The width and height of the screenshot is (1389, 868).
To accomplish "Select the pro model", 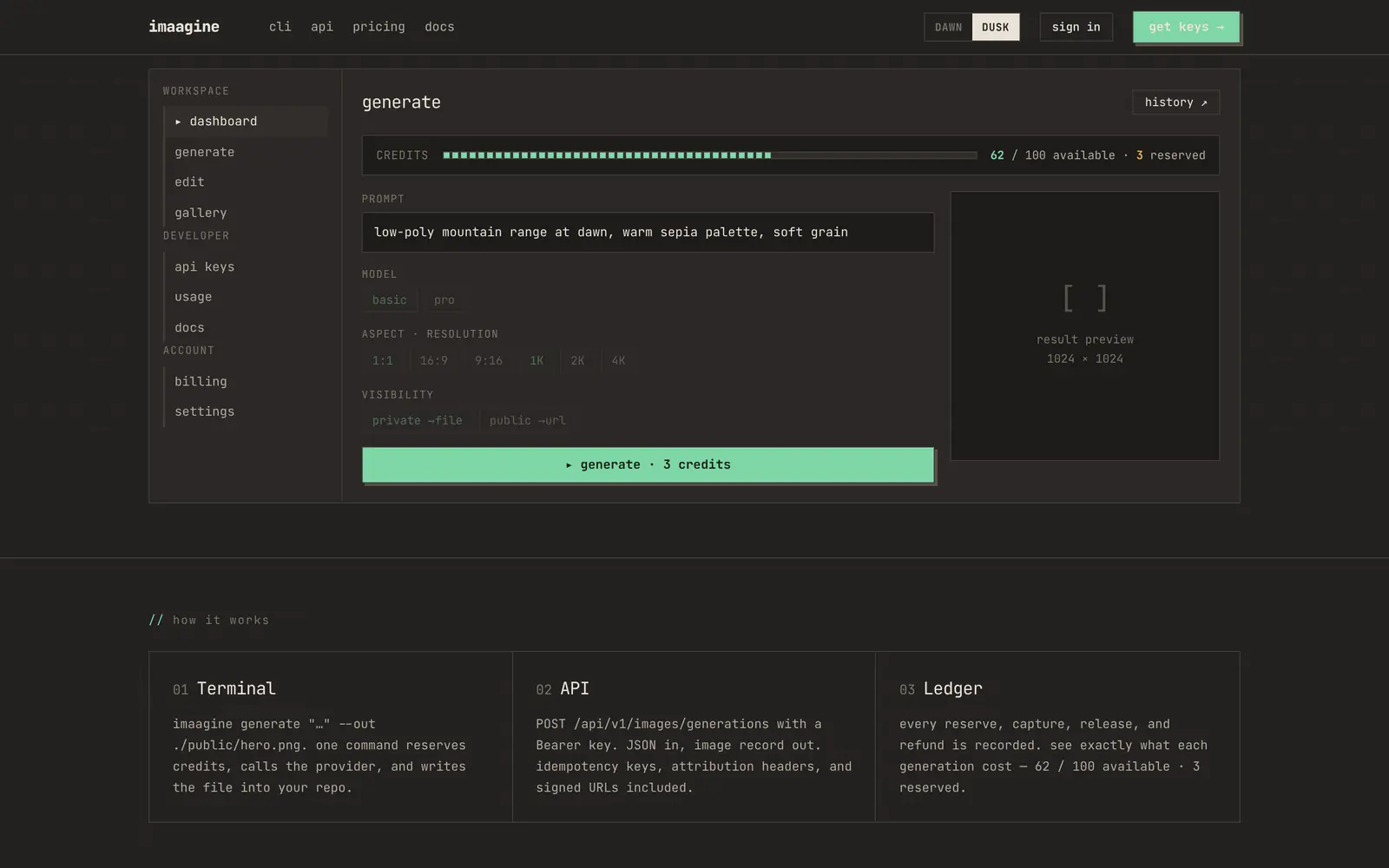I will tap(444, 300).
